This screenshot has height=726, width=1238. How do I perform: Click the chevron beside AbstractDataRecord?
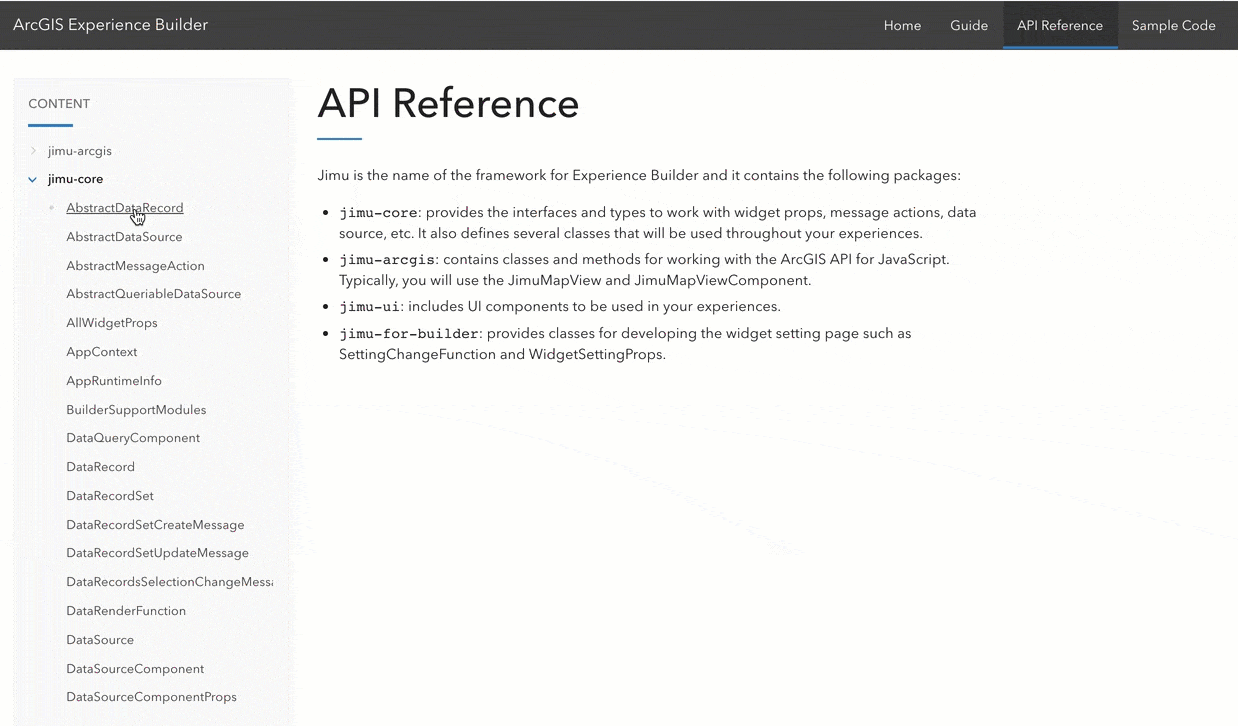tap(51, 208)
